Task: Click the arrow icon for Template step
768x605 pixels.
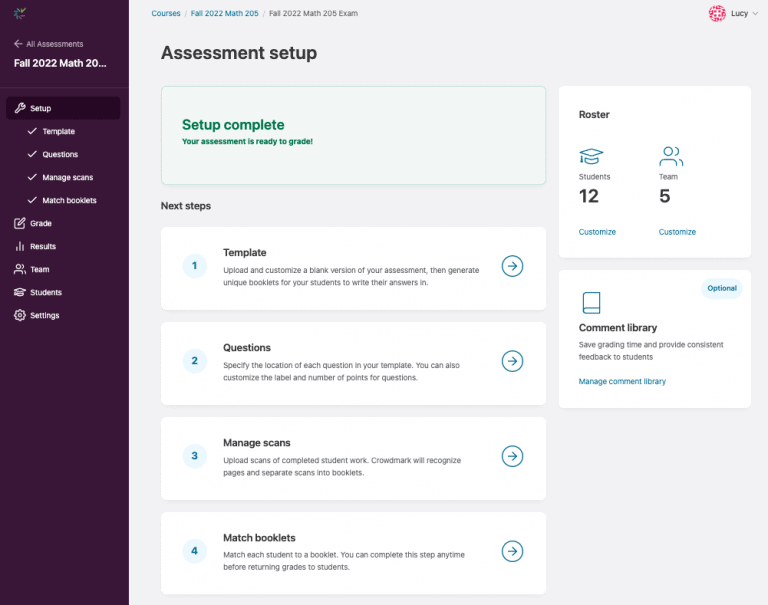Action: tap(512, 266)
